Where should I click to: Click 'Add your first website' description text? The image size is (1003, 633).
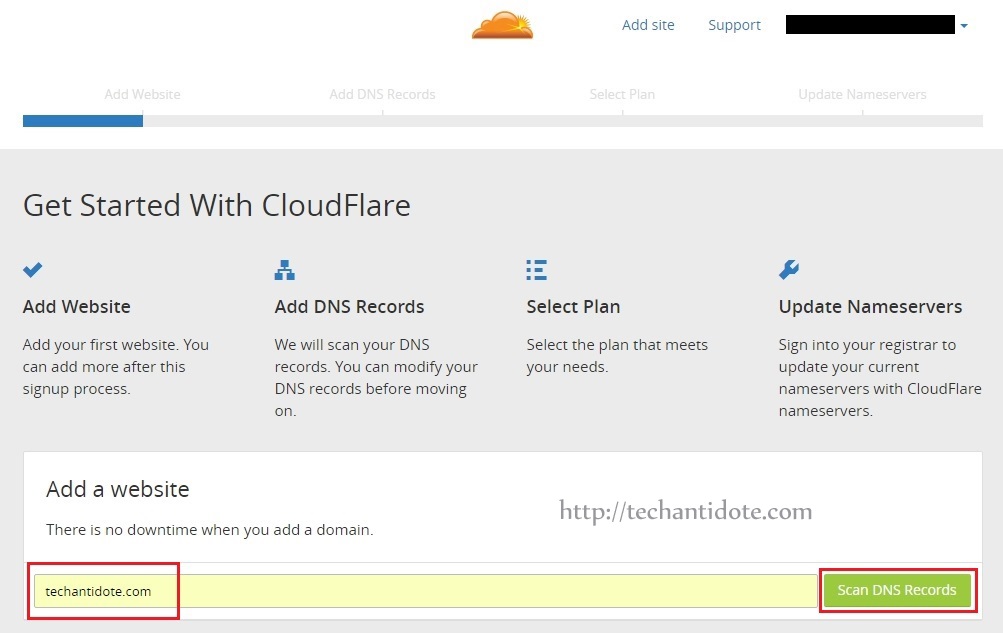pyautogui.click(x=116, y=367)
